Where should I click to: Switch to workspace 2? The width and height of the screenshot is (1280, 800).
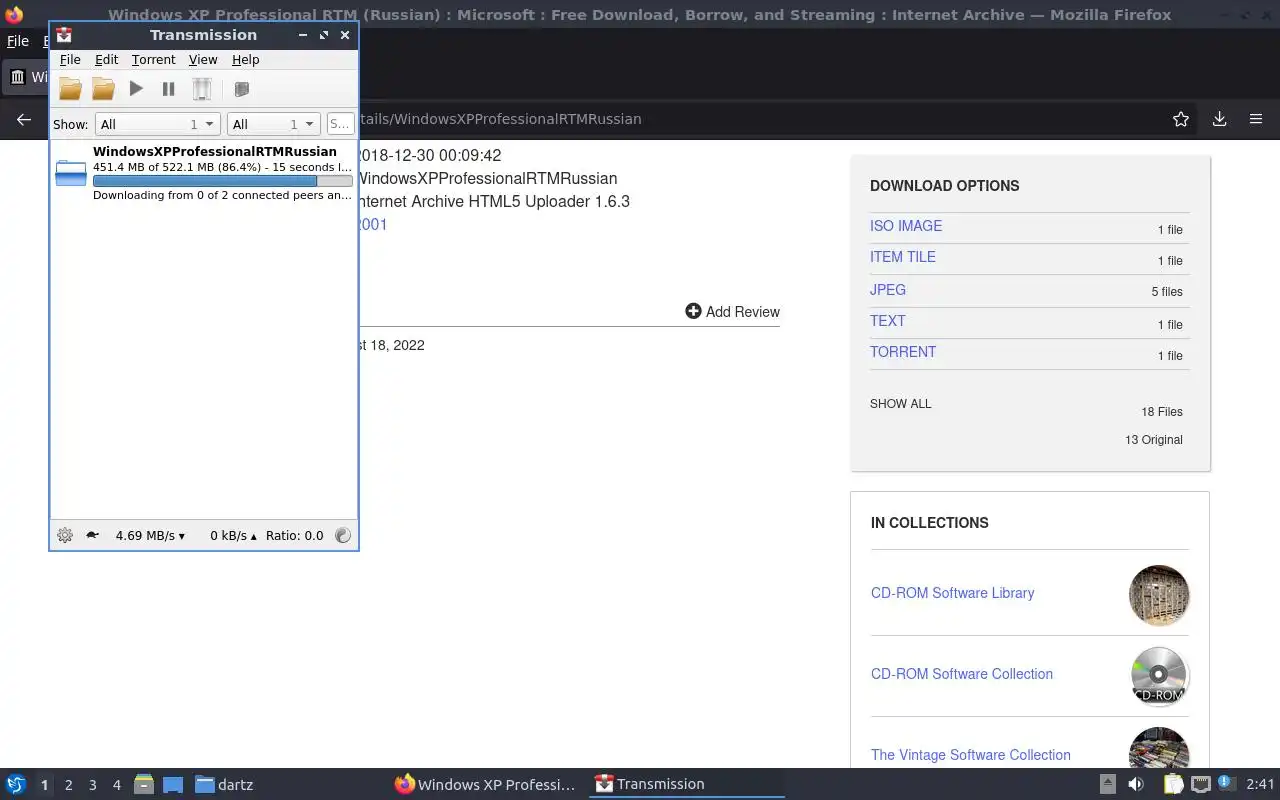[x=68, y=785]
